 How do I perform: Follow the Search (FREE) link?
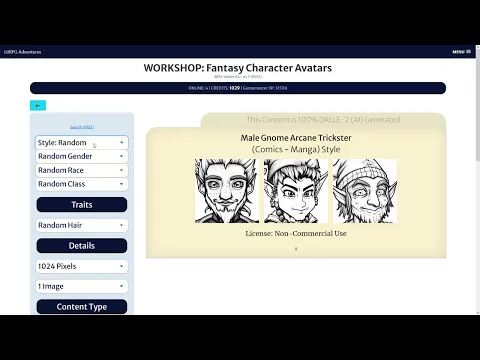coord(82,127)
